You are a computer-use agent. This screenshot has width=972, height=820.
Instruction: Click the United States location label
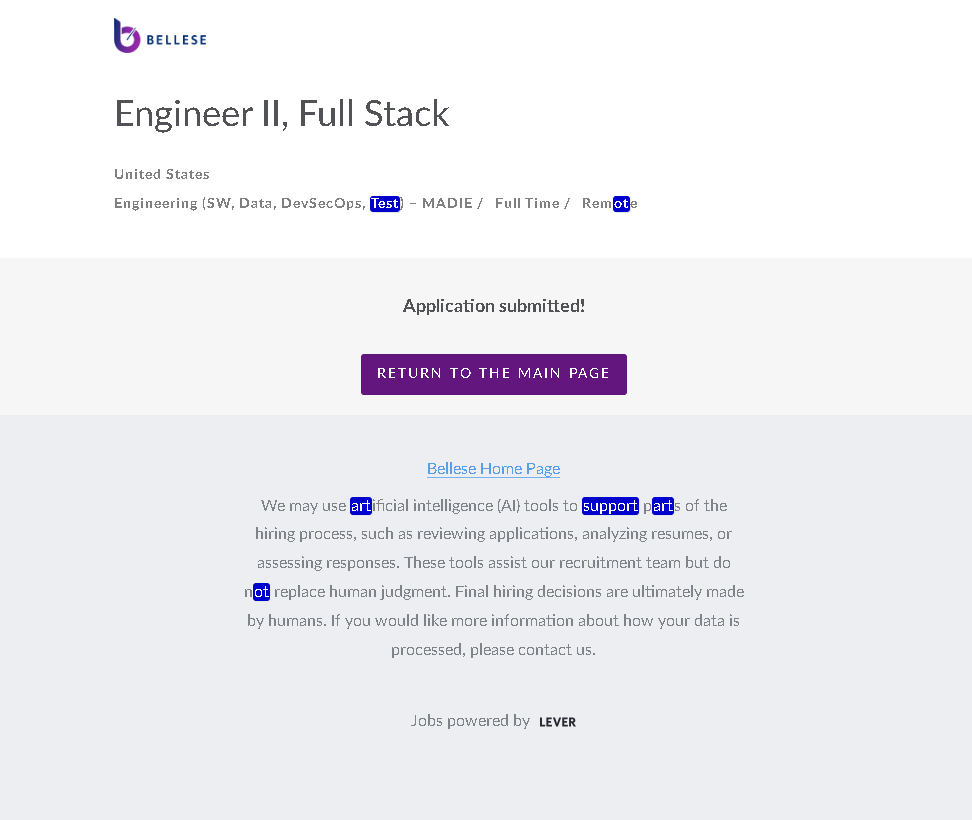tap(162, 174)
